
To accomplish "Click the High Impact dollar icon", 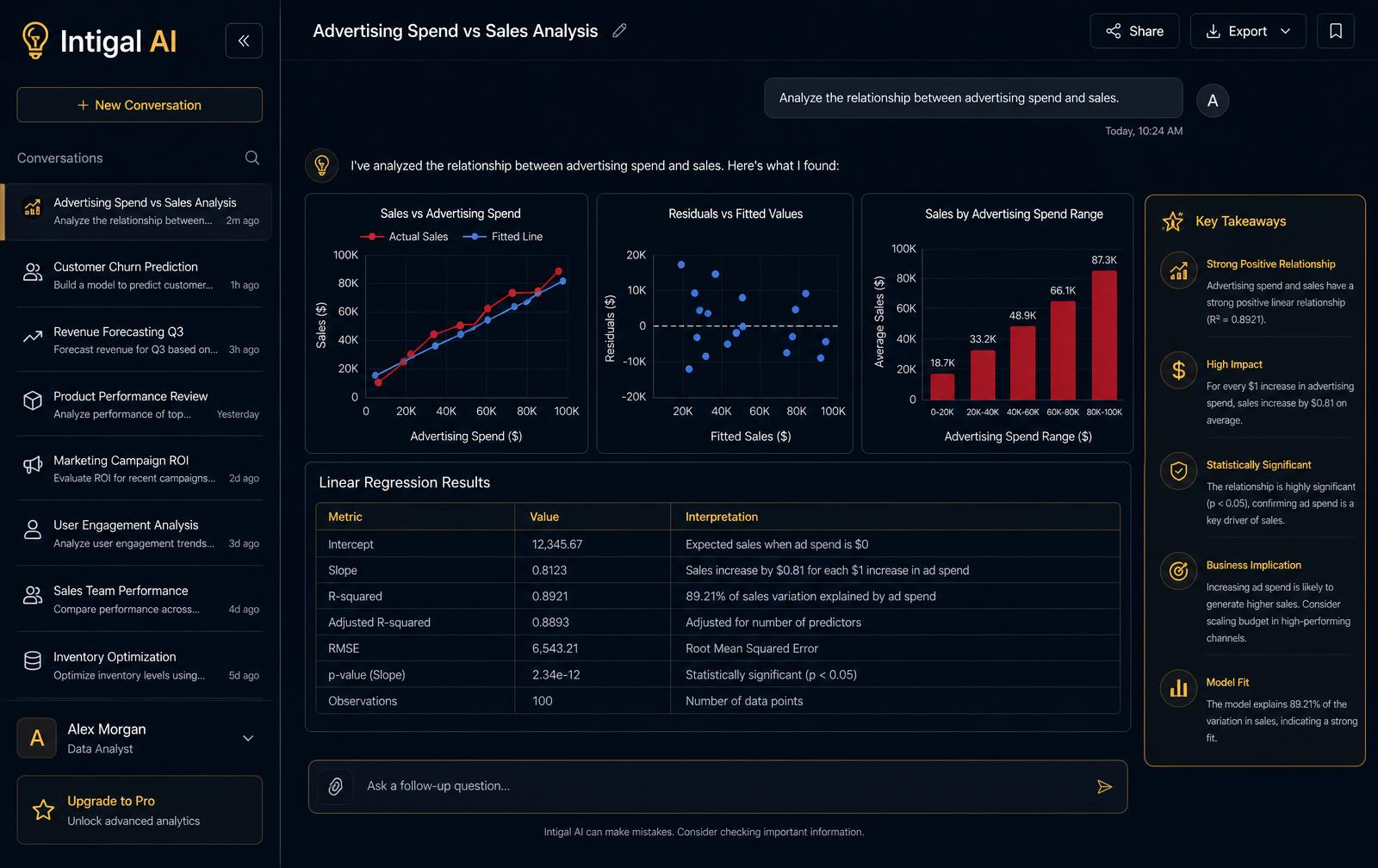I will pos(1178,370).
